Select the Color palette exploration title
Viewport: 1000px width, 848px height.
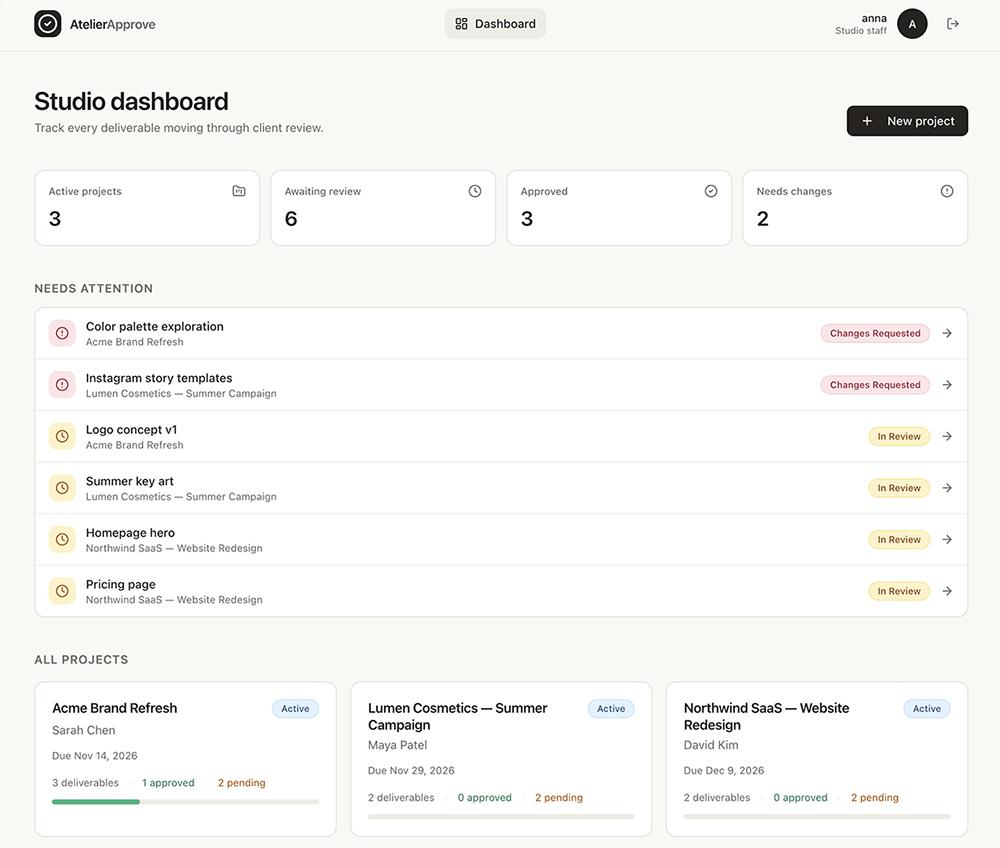154,326
